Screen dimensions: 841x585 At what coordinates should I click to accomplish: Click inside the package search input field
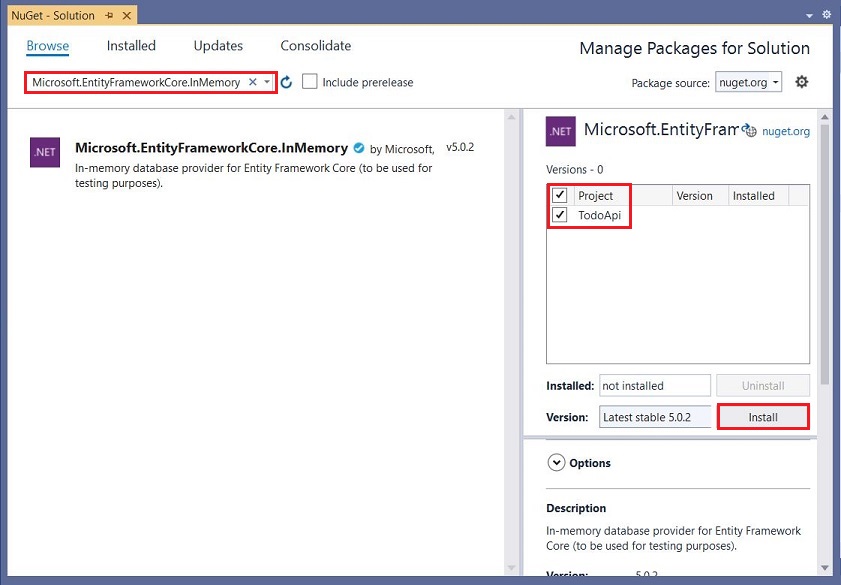(x=140, y=82)
